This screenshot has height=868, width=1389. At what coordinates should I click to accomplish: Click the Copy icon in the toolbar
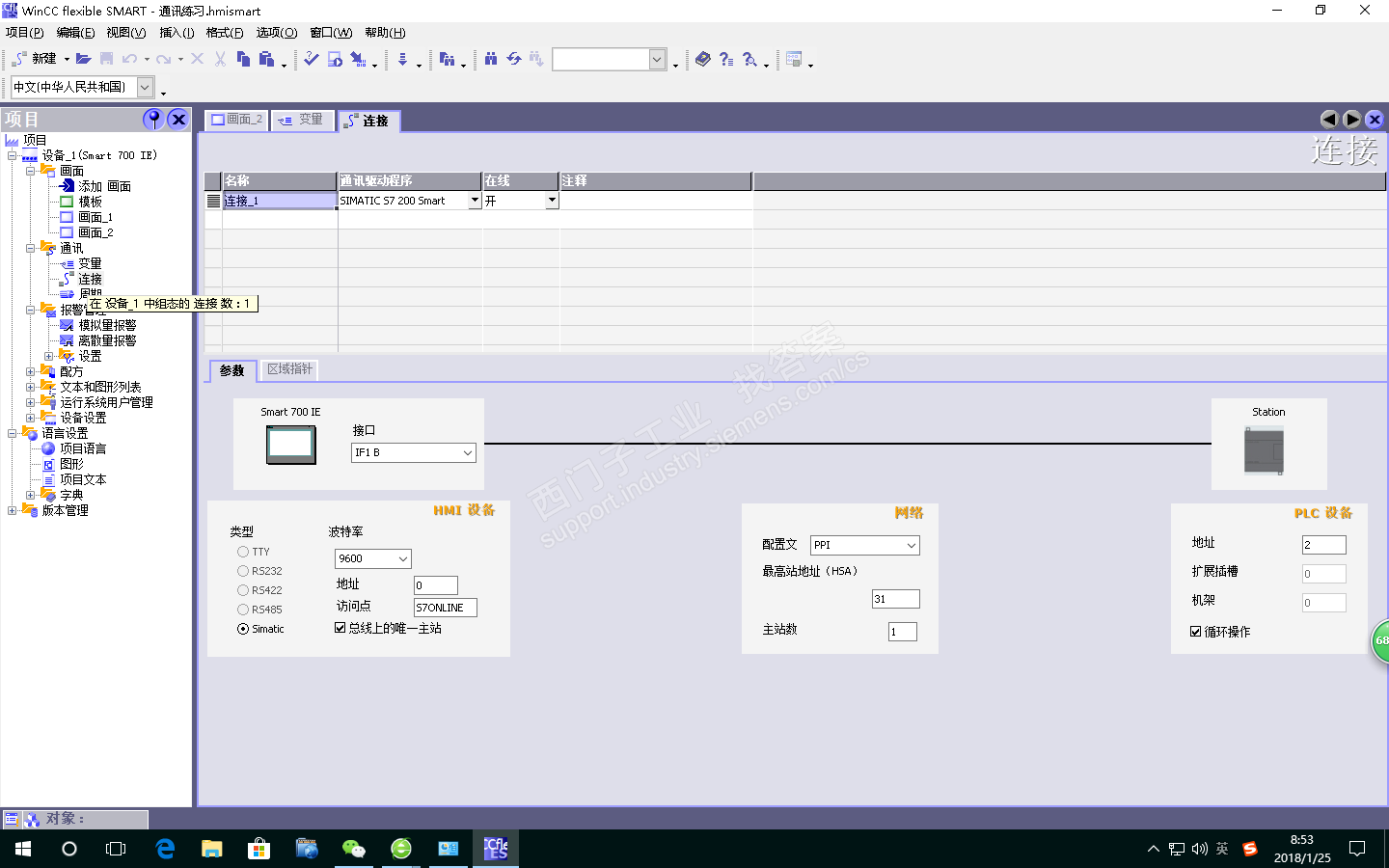pyautogui.click(x=243, y=59)
